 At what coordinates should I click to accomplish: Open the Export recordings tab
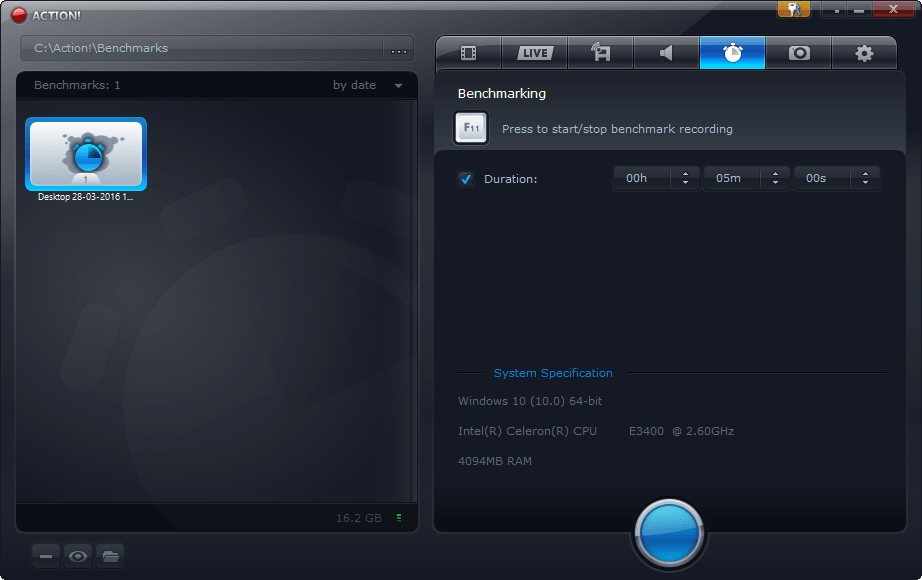point(600,53)
